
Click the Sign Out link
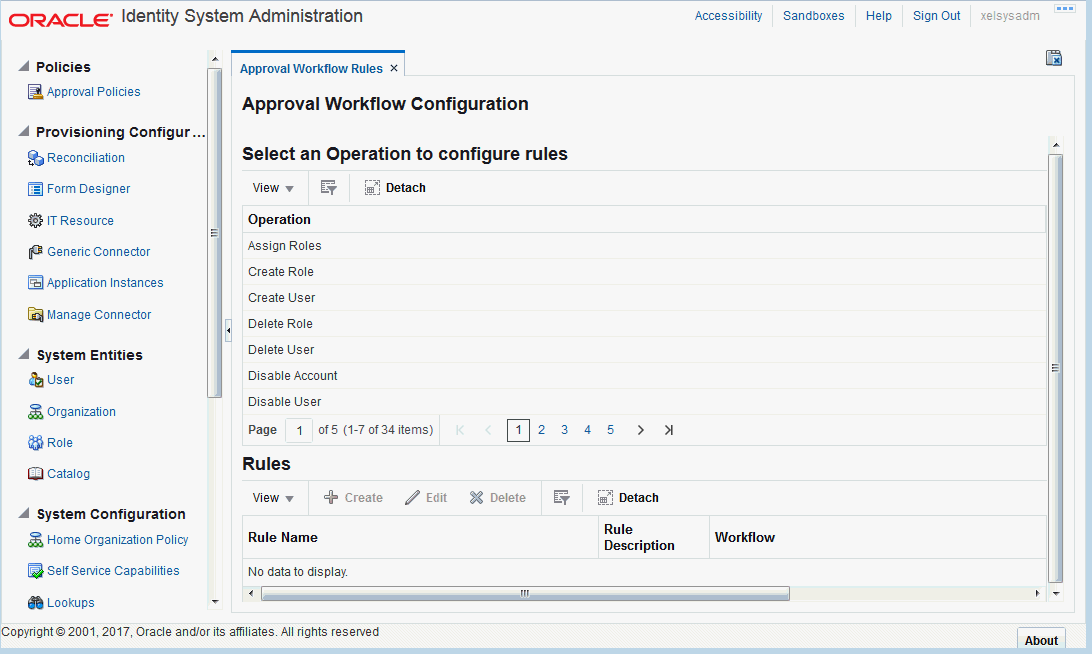[936, 15]
